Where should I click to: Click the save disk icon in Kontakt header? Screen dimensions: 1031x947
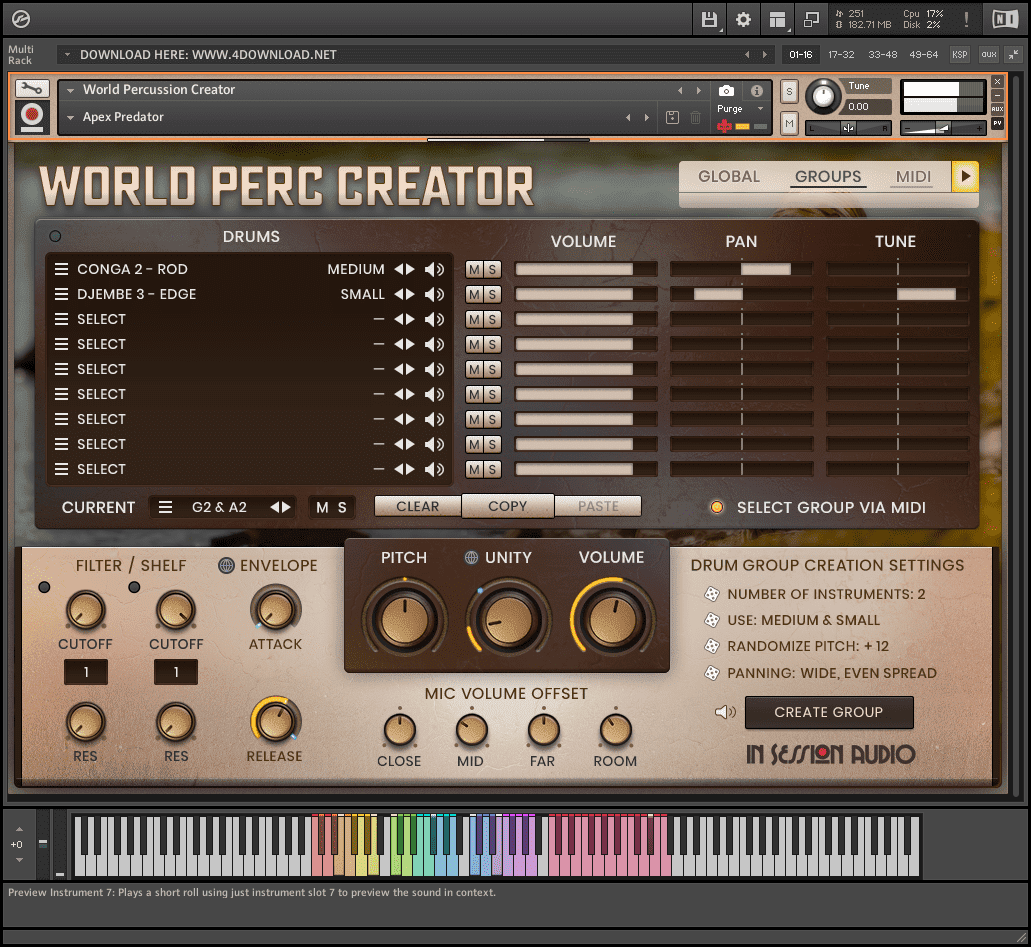point(709,20)
